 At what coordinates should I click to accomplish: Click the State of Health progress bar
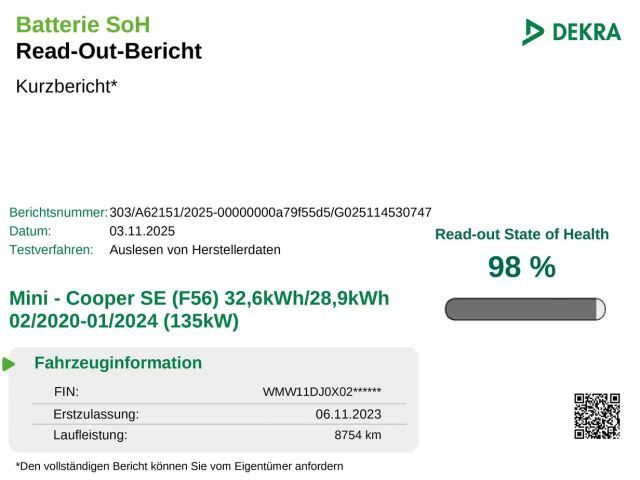click(525, 309)
